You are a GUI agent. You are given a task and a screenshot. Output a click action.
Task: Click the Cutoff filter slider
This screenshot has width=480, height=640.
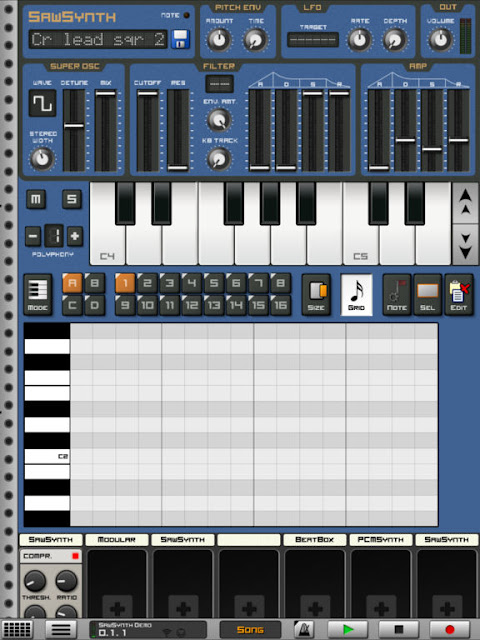tap(147, 131)
